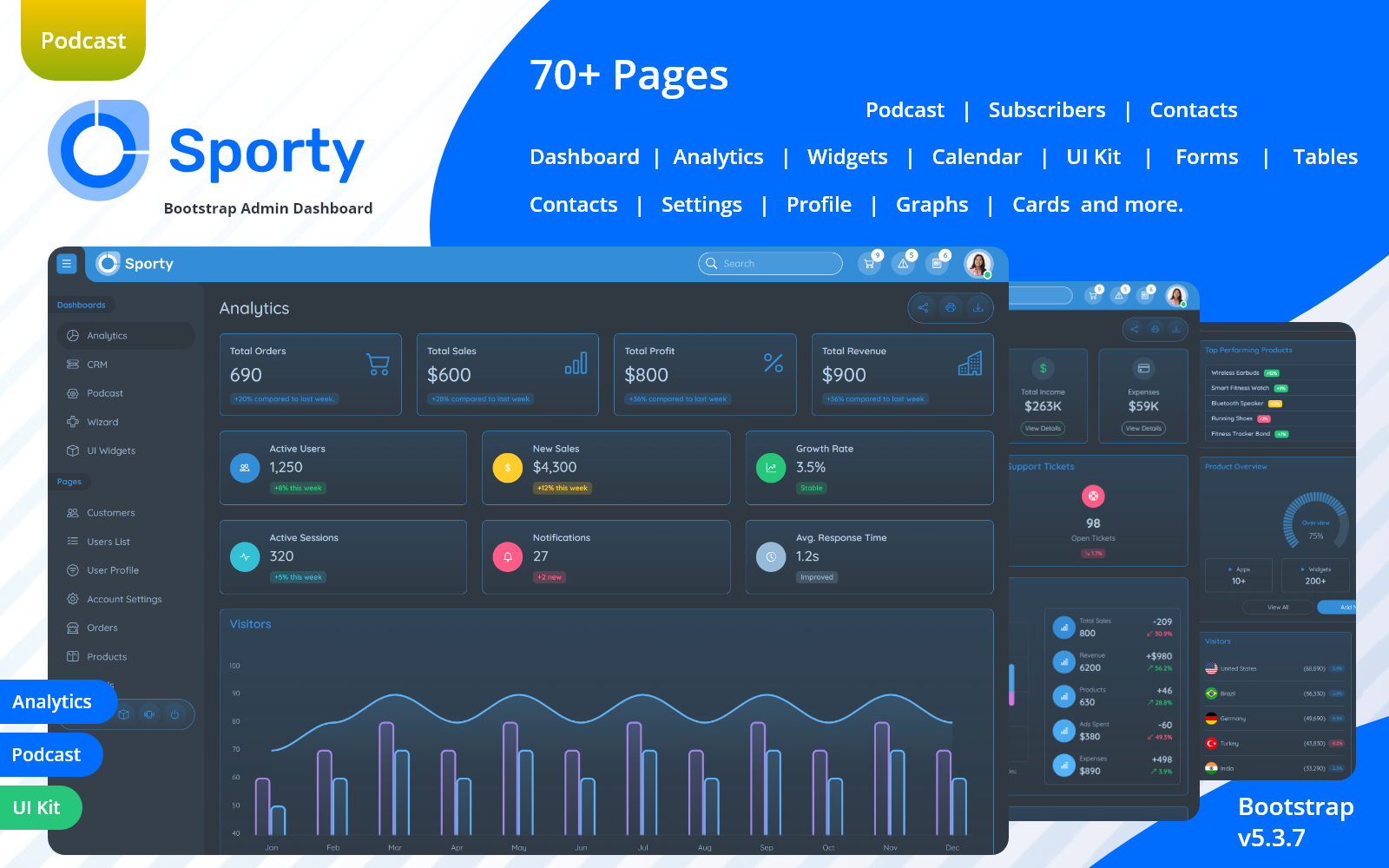
Task: Click View Details under Expenses card
Action: coord(1143,428)
